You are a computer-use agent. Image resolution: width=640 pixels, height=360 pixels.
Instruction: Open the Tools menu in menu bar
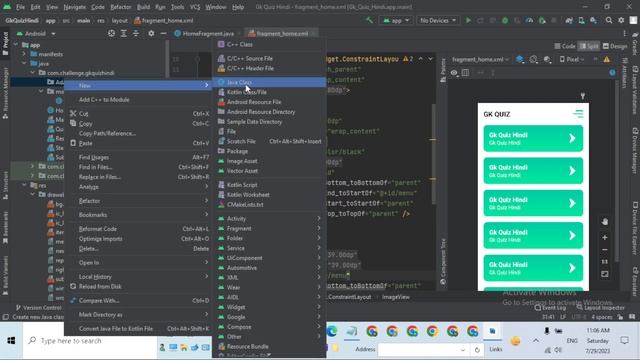point(177,7)
